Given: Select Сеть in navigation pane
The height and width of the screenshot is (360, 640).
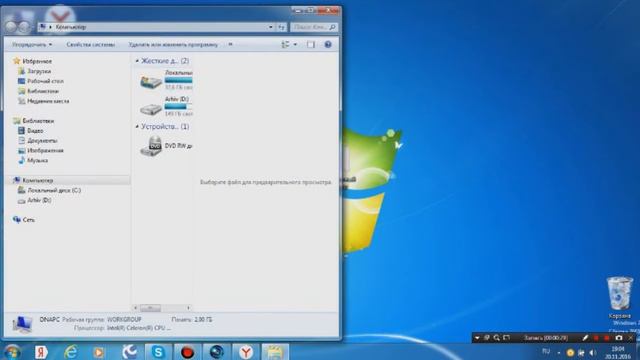Looking at the screenshot, I should coord(24,220).
